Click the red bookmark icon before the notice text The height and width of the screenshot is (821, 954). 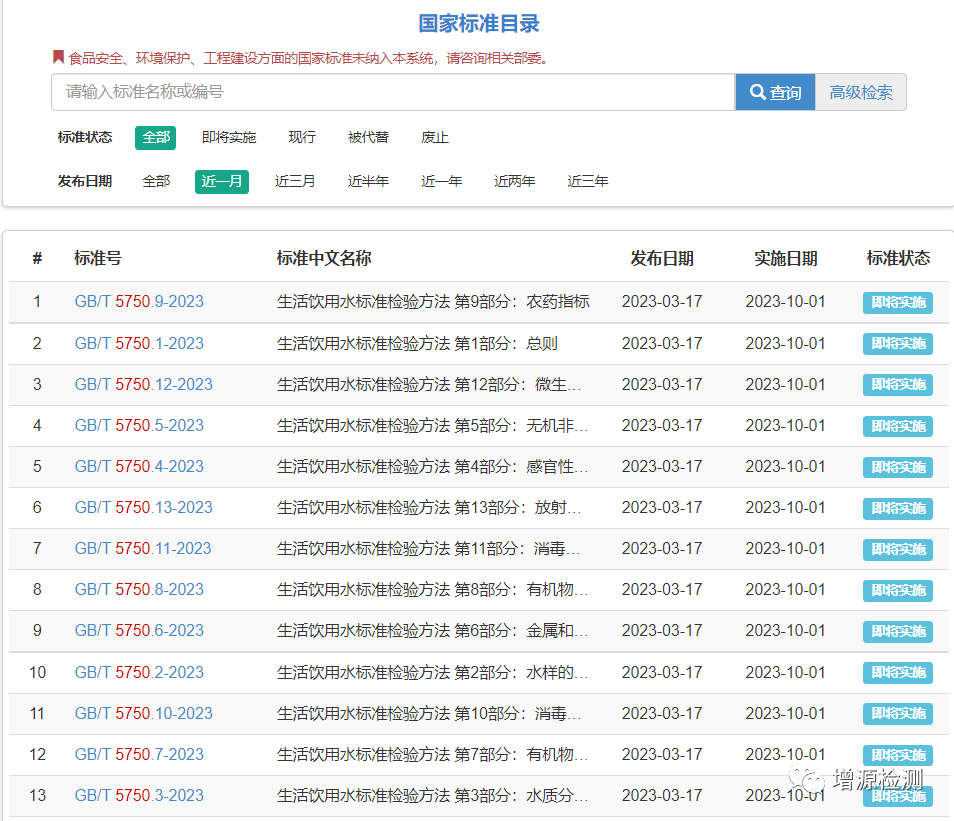(x=58, y=57)
